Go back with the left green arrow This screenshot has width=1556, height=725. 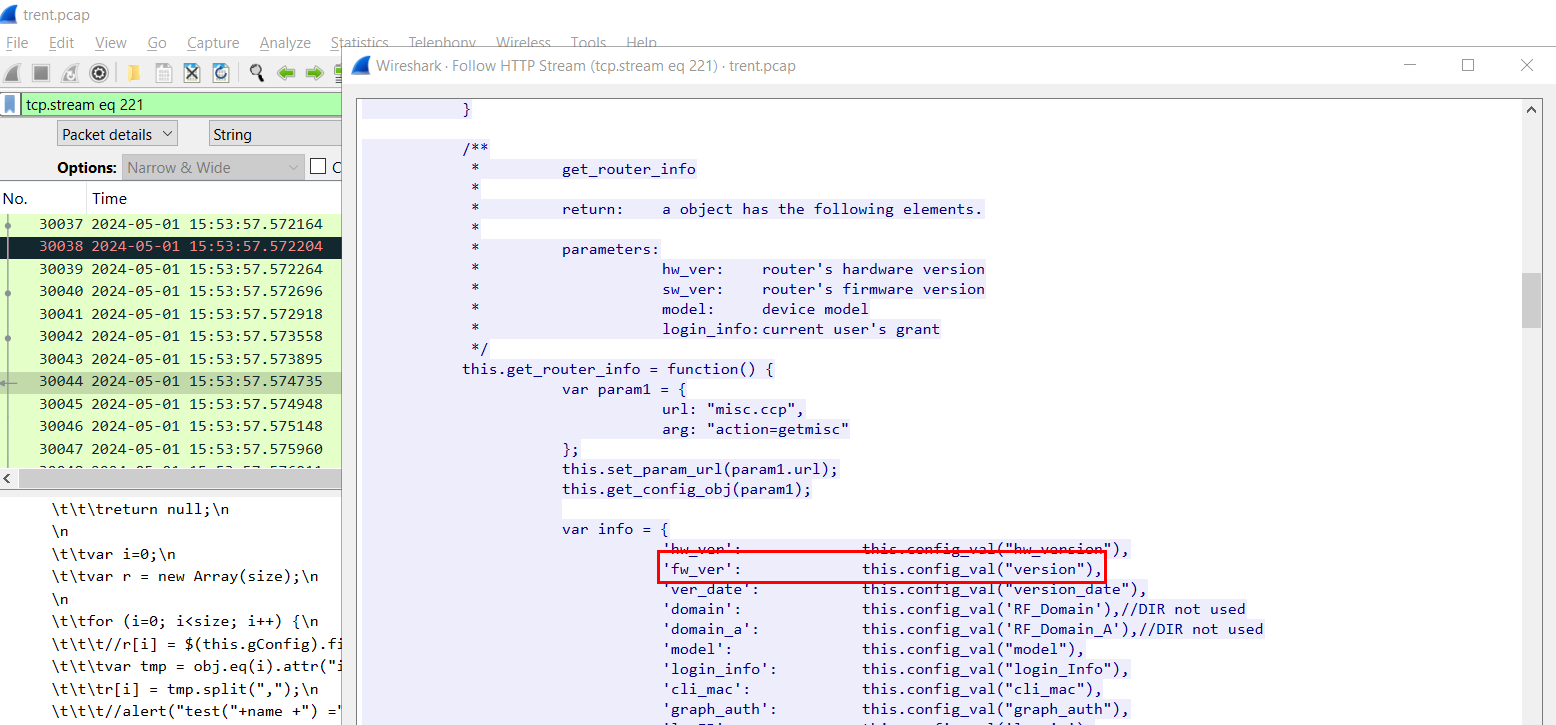coord(286,73)
